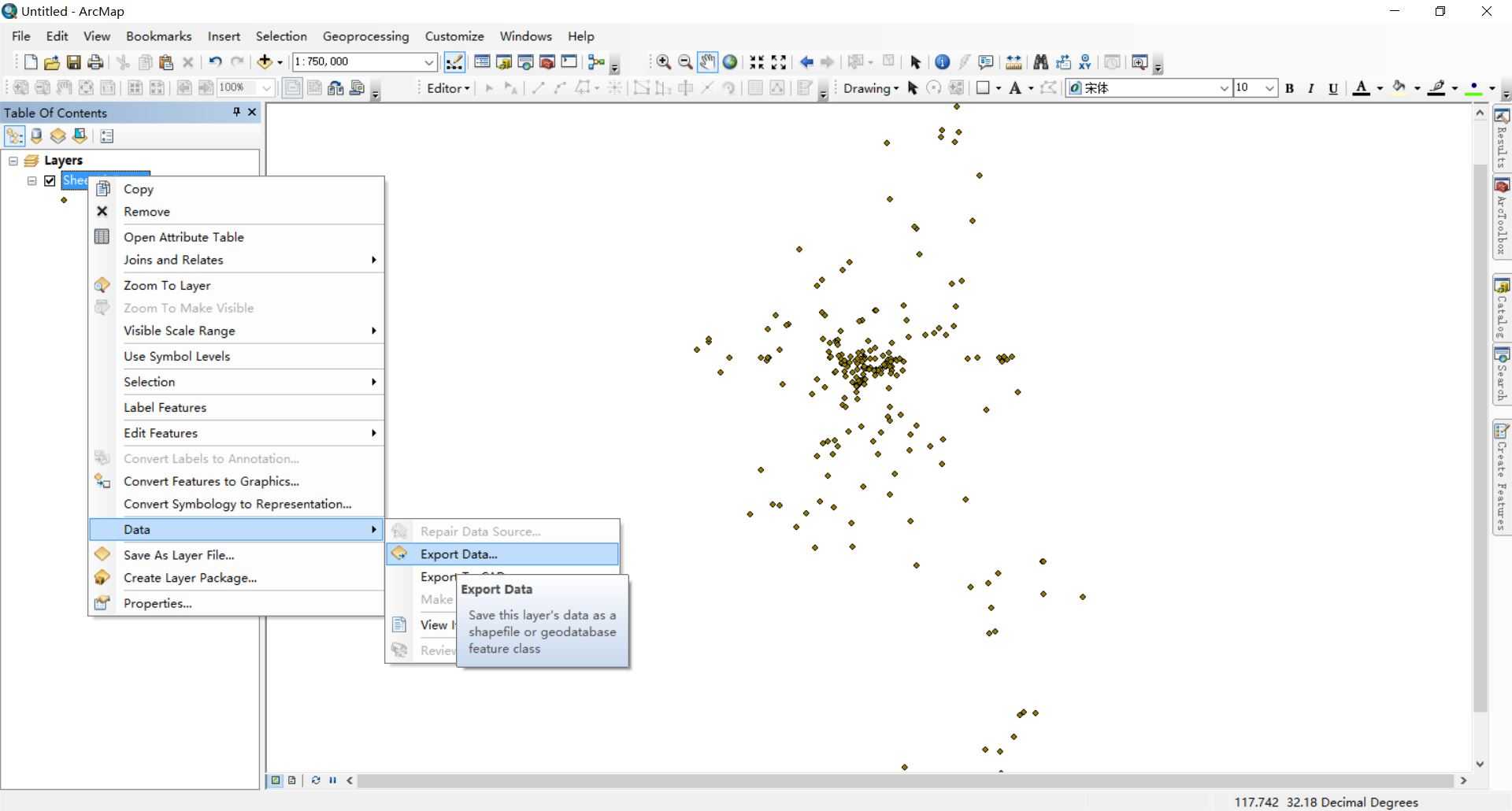This screenshot has width=1512, height=811.
Task: Click Open Attribute Table entry
Action: 183,237
